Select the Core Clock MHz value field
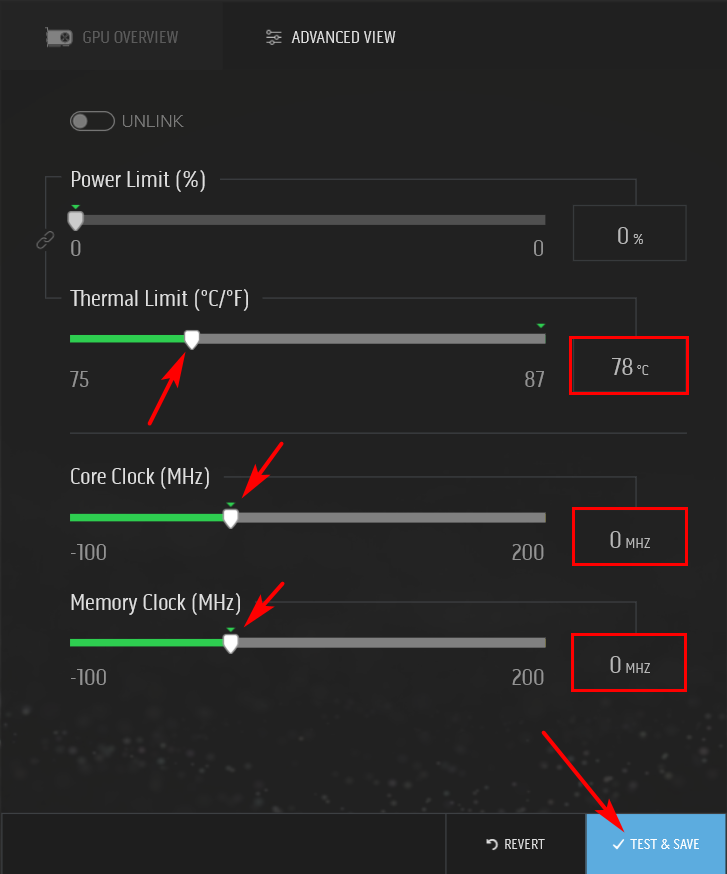Screen dimensions: 727x874 629,540
